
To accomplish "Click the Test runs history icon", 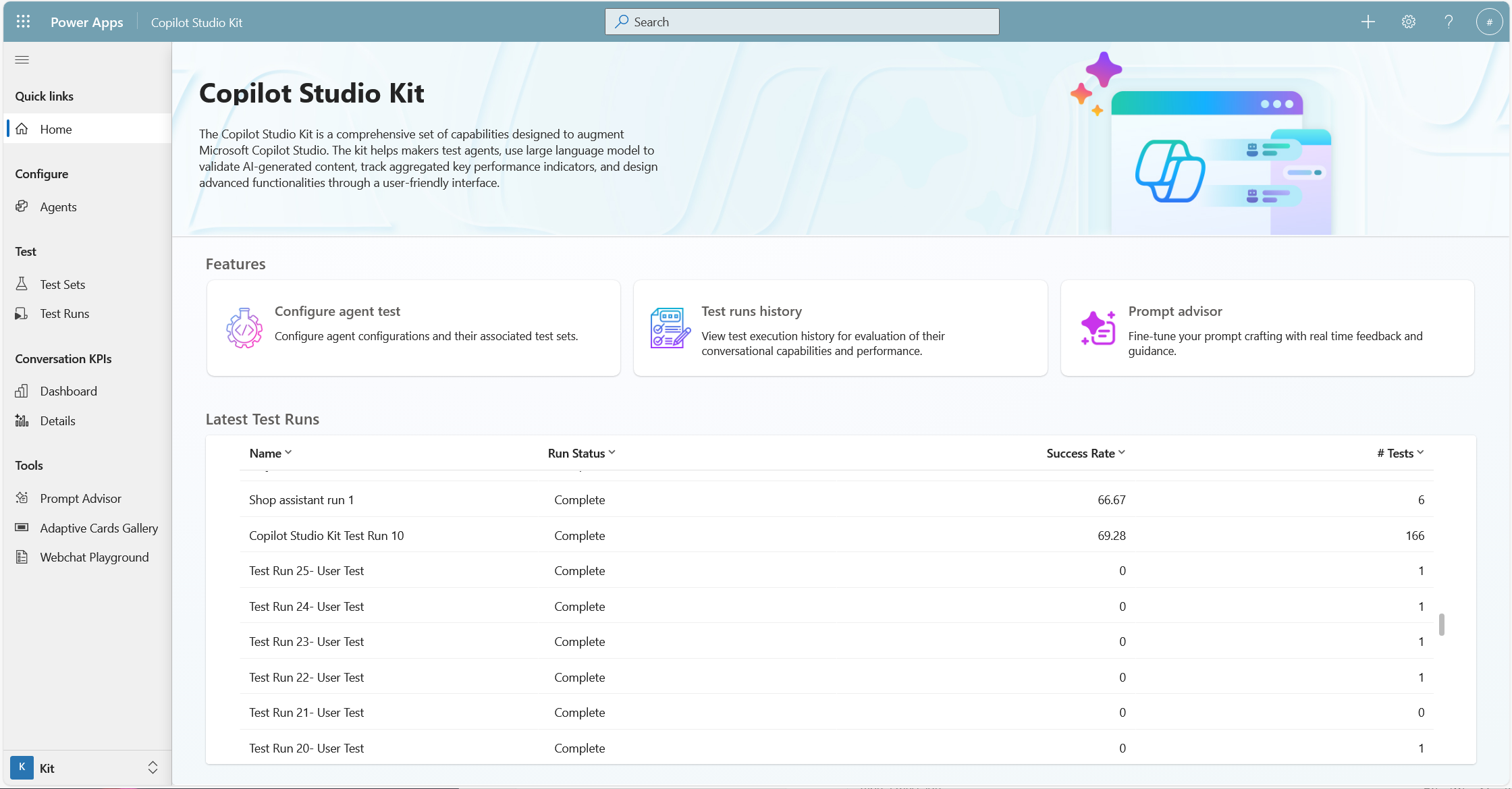I will [670, 328].
